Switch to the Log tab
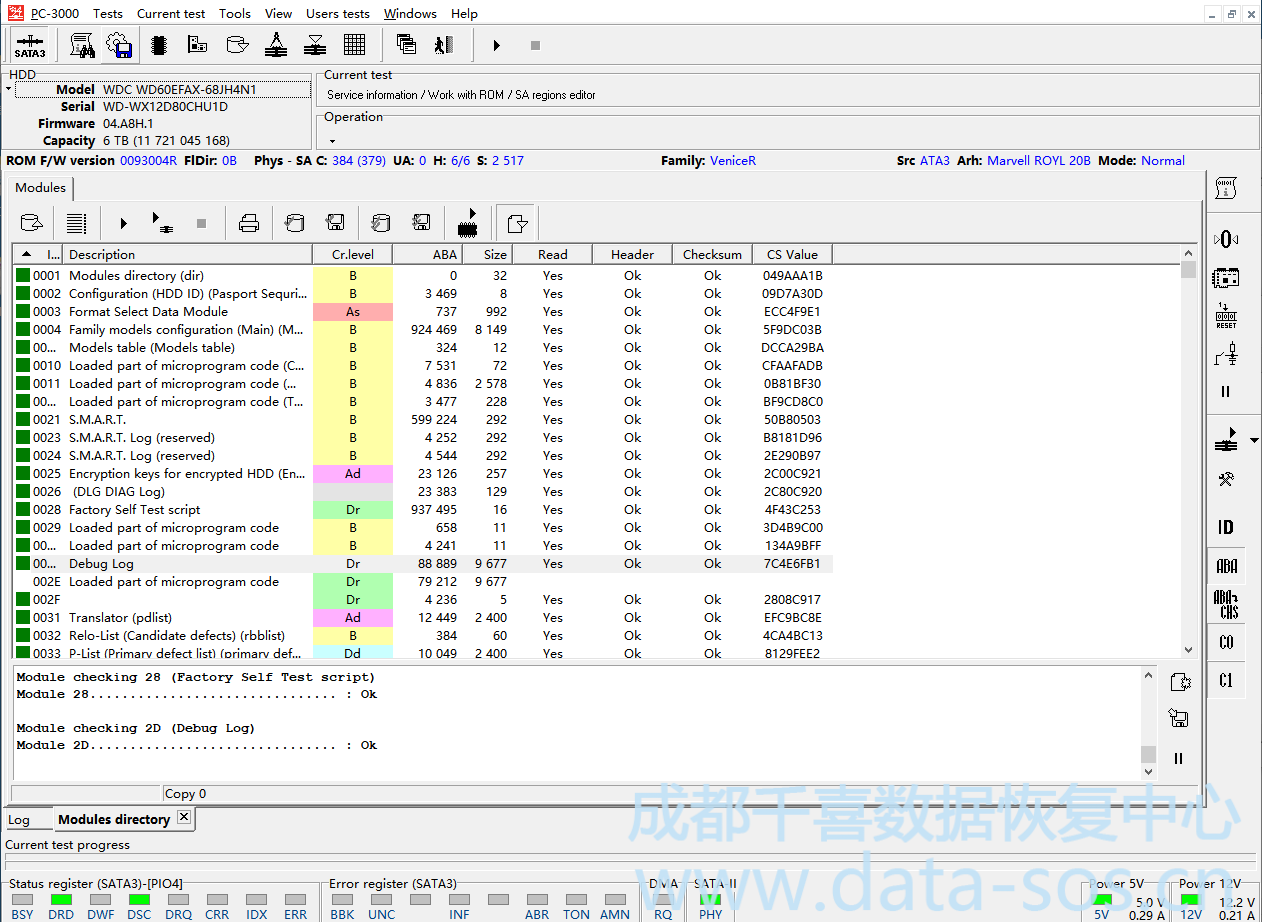Screen dimensions: 1262x922 [x=19, y=820]
